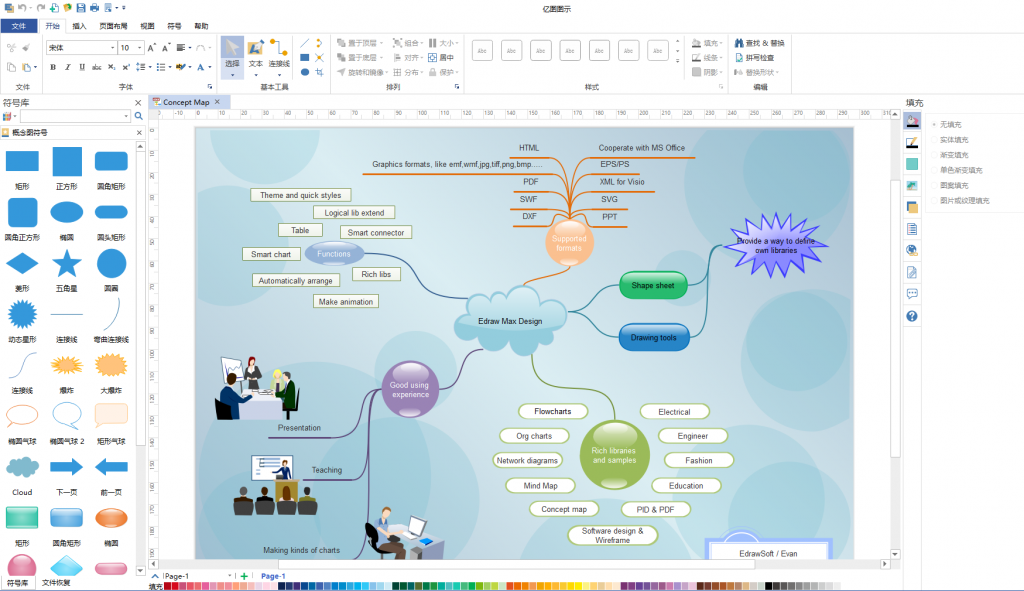Select the 菱形 diamond shape in symbol library

pos(22,264)
